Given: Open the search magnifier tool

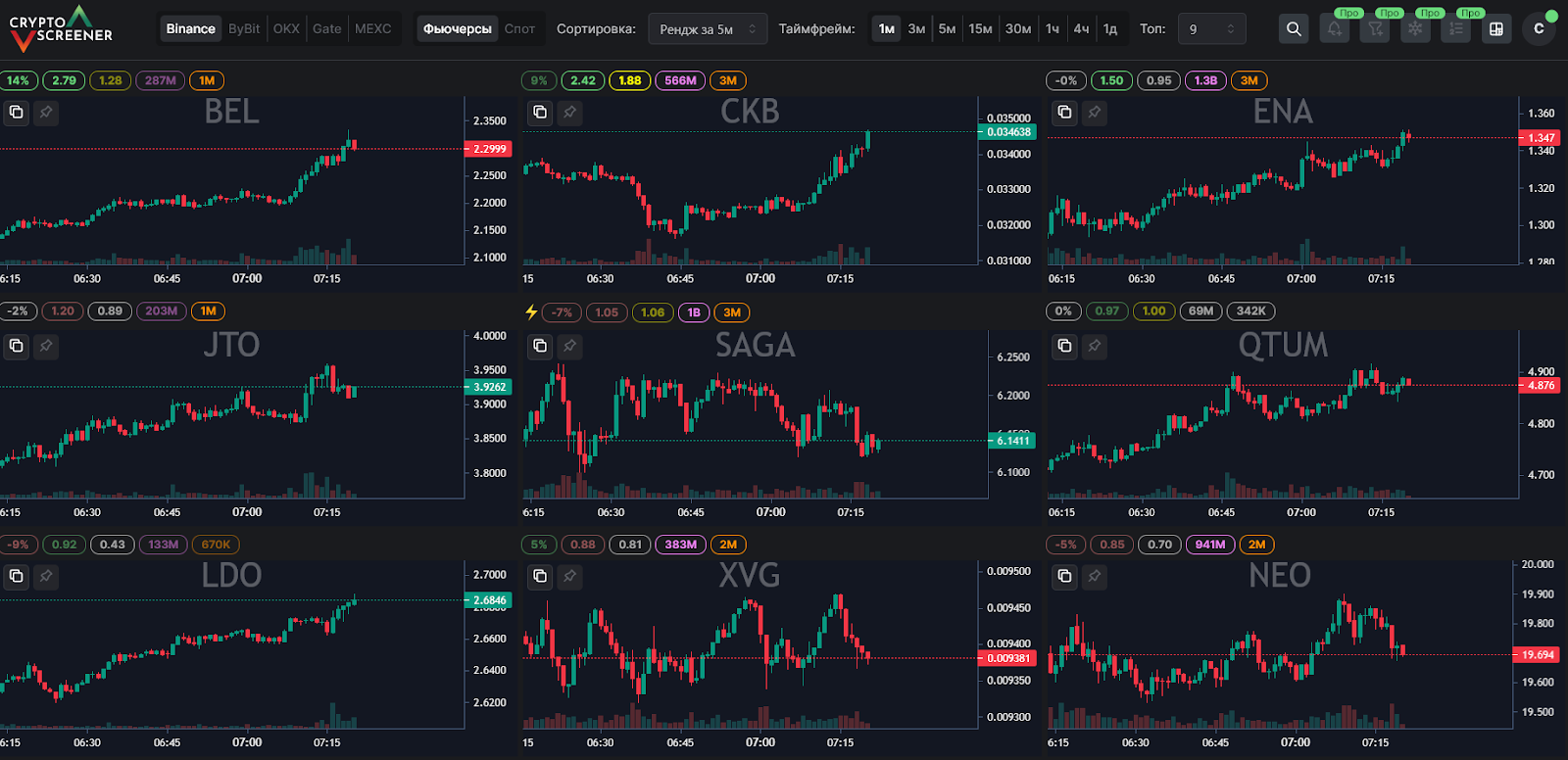Looking at the screenshot, I should [1294, 28].
